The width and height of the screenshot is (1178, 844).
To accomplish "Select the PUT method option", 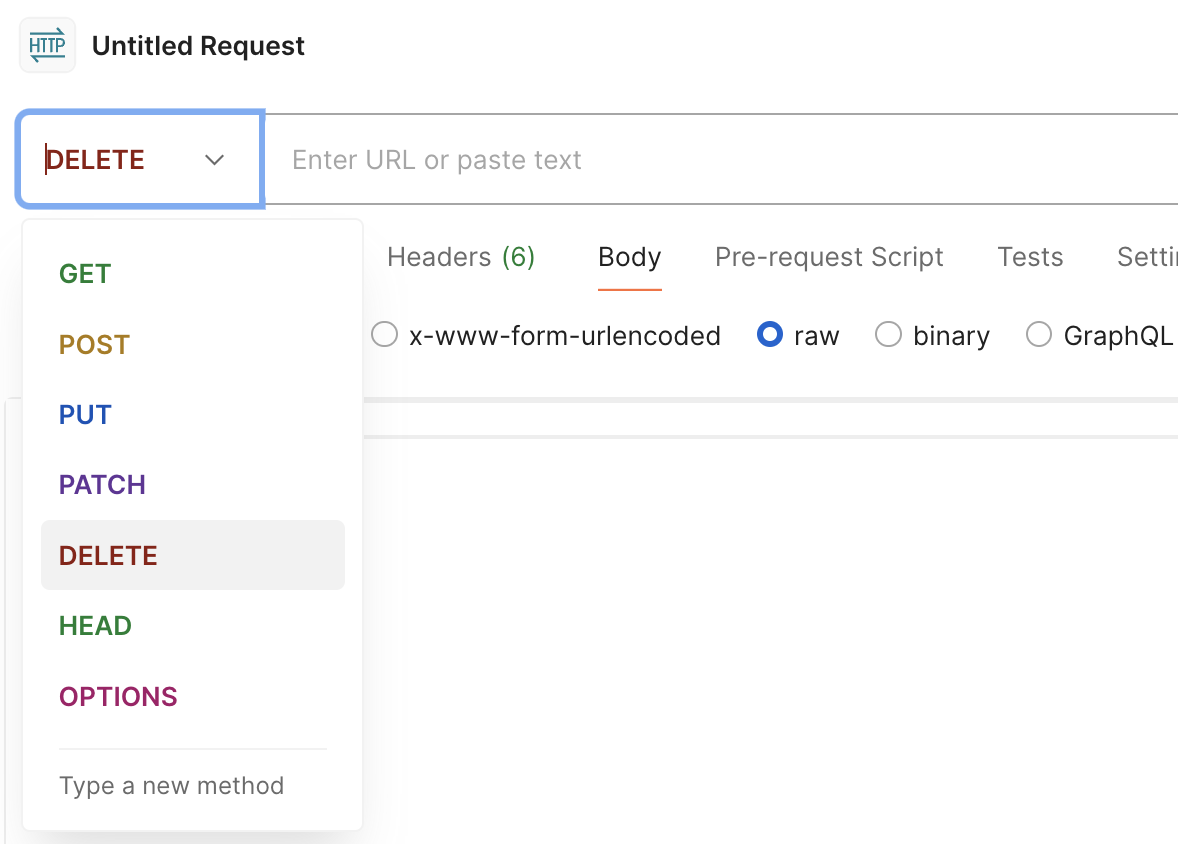I will [85, 415].
